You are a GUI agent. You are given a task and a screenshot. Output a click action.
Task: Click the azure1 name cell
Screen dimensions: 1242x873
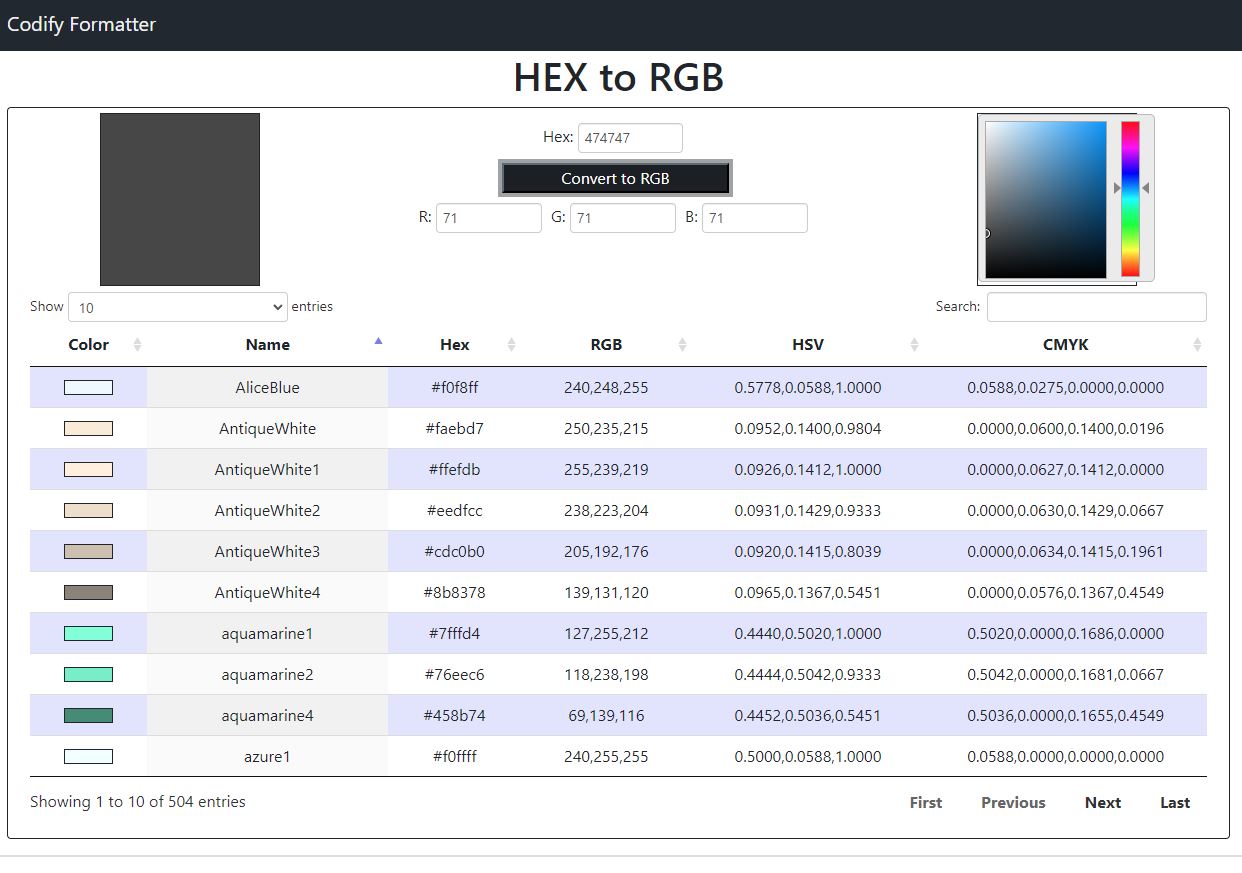tap(267, 757)
